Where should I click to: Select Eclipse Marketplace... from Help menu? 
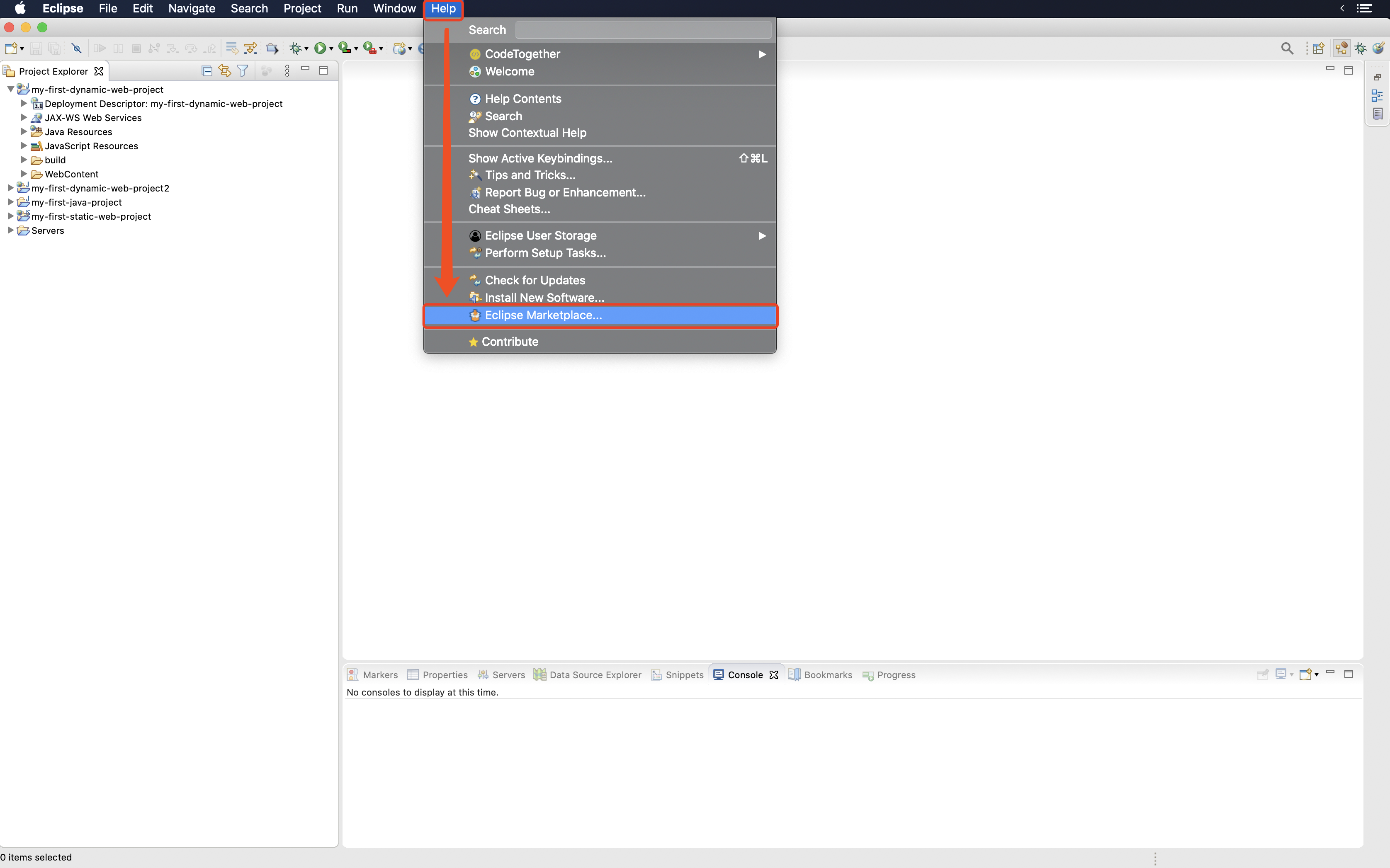point(600,315)
